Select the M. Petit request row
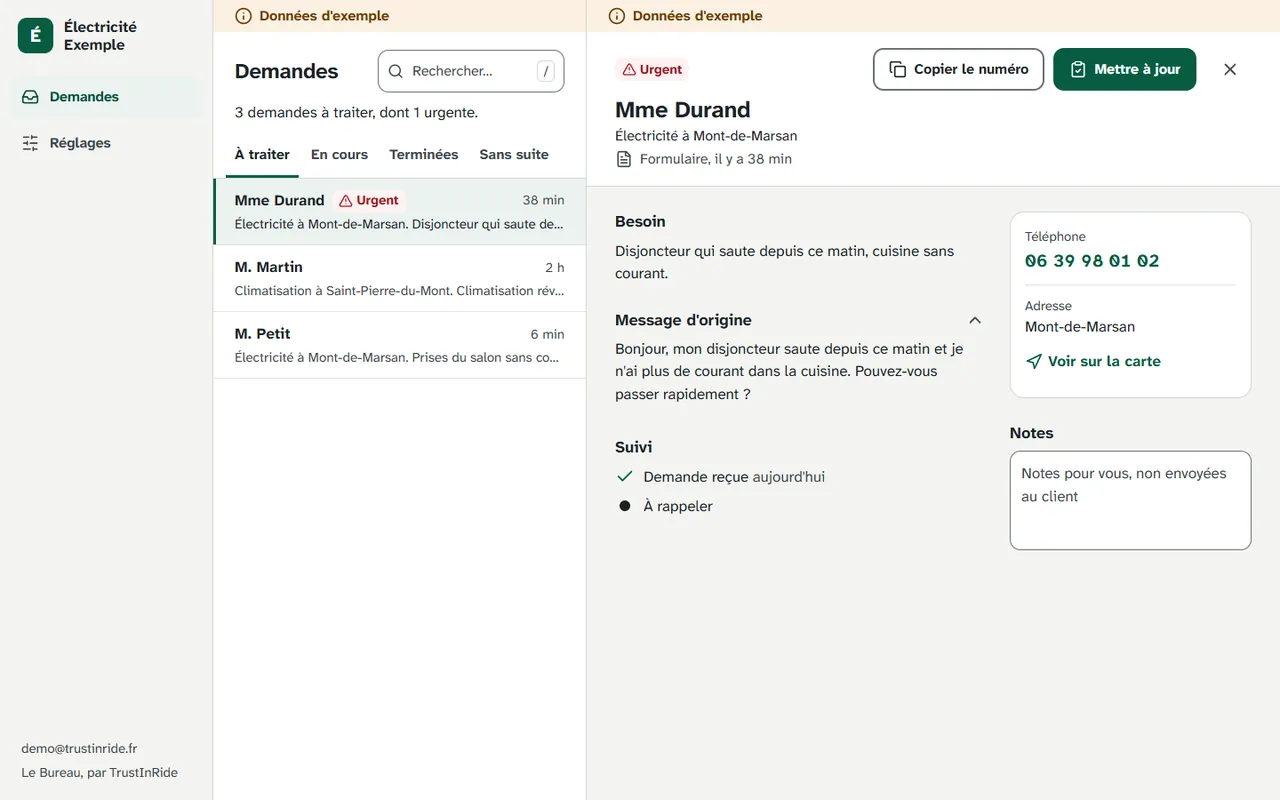 click(x=400, y=345)
